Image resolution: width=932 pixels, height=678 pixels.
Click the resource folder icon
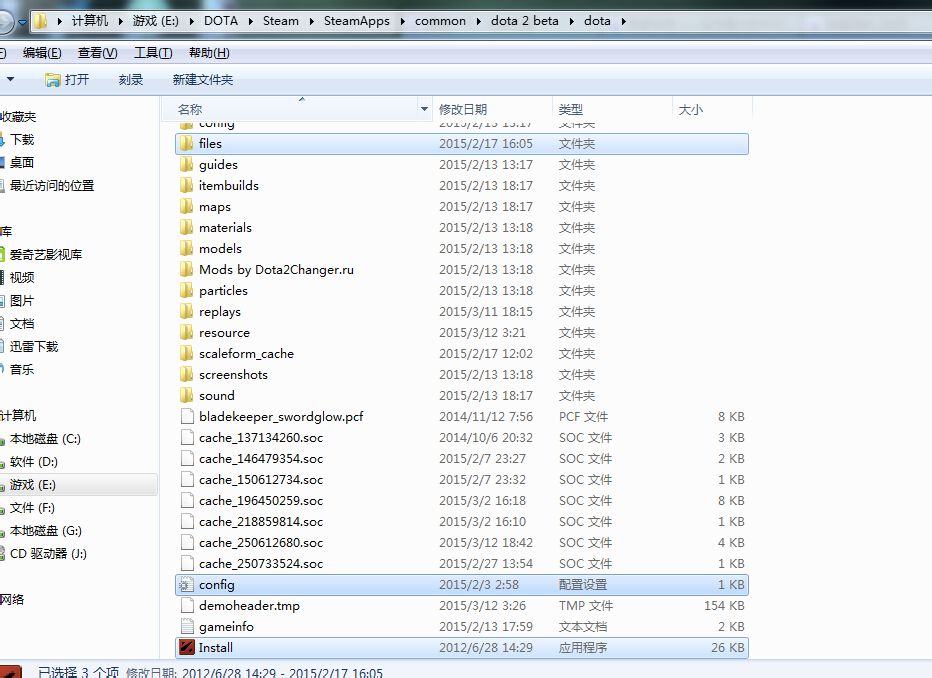click(187, 333)
